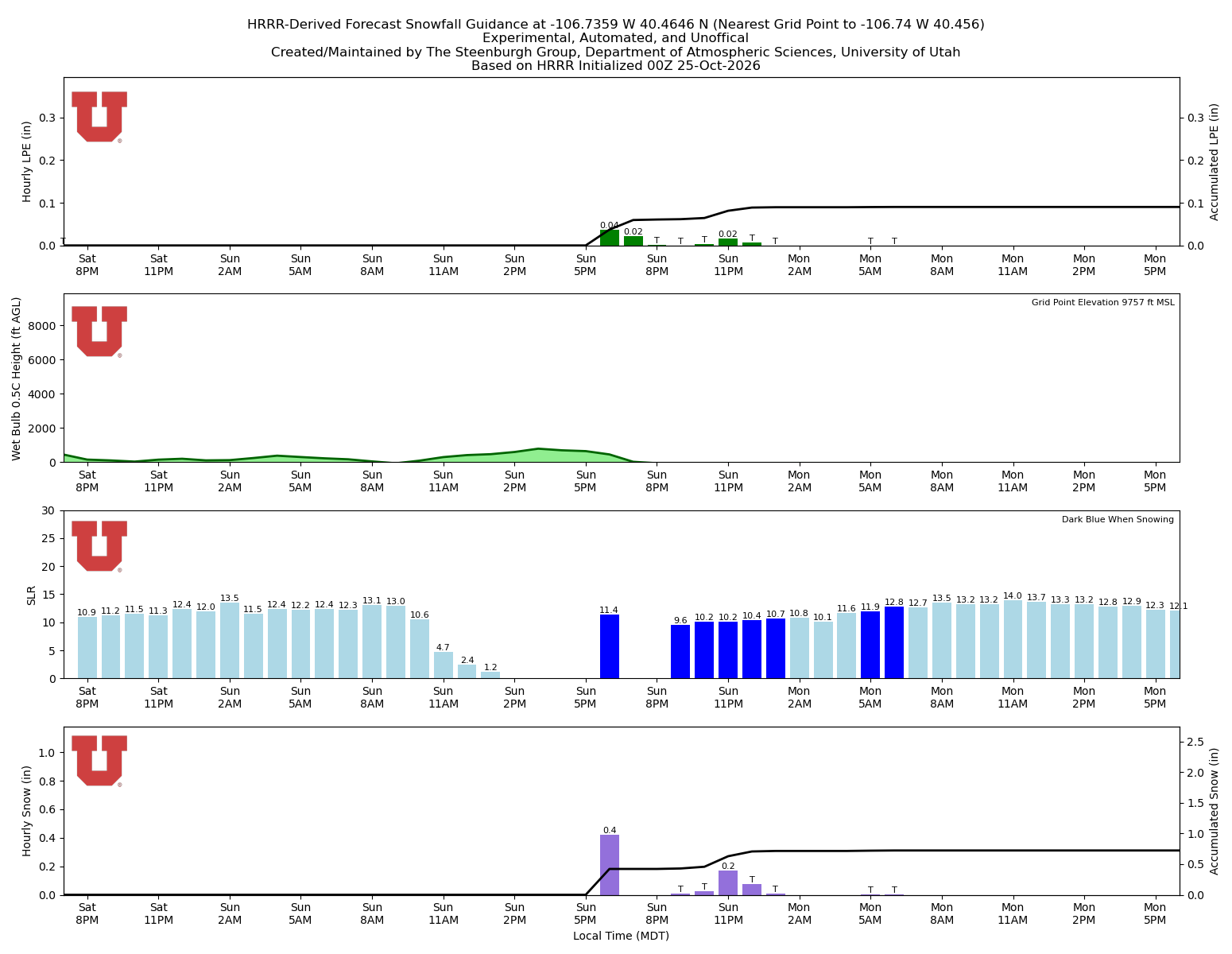Click the 'Created/Maintained by The Steenburgh Group' line
This screenshot has height=954, width=1232.
616,52
